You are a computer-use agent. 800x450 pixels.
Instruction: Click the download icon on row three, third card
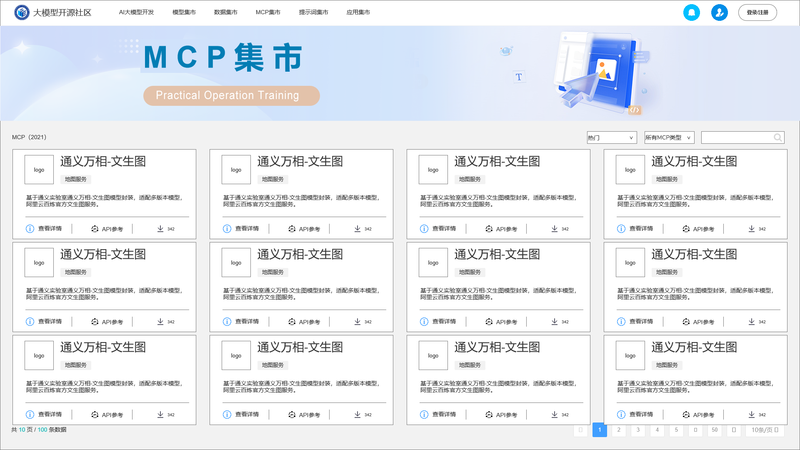click(554, 414)
